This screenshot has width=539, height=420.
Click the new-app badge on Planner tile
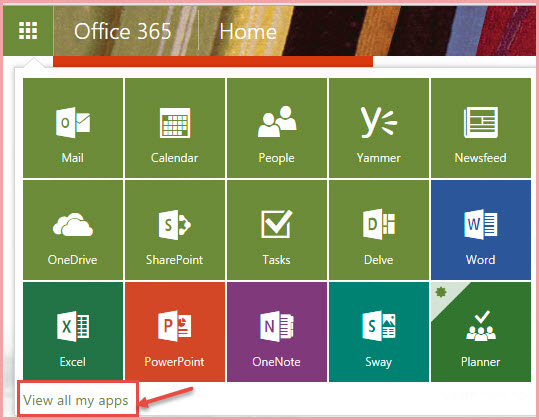pyautogui.click(x=441, y=292)
